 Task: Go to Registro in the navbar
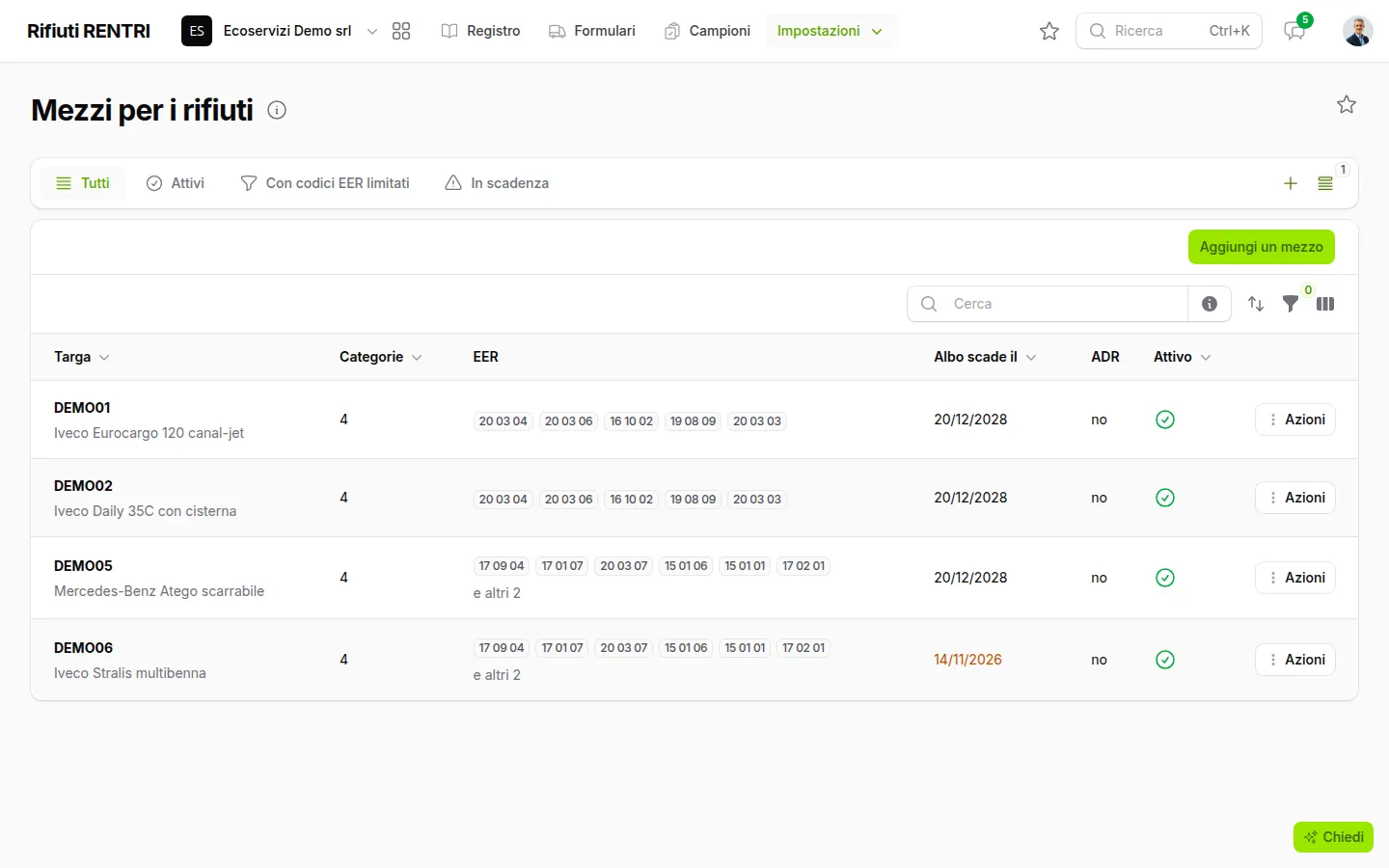click(480, 31)
